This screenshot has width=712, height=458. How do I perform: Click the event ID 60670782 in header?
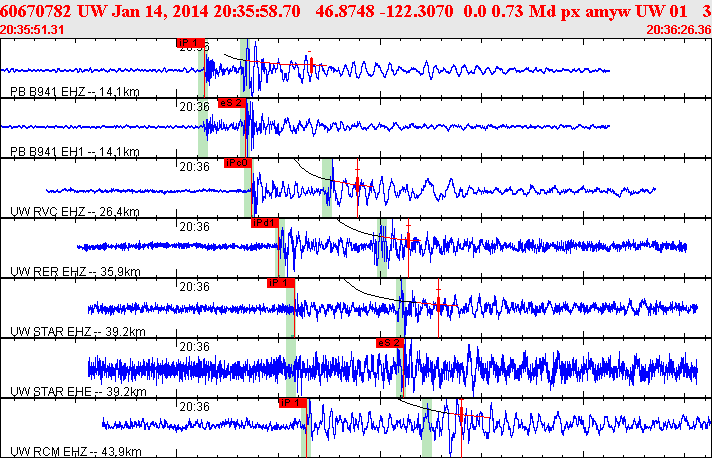tap(36, 11)
